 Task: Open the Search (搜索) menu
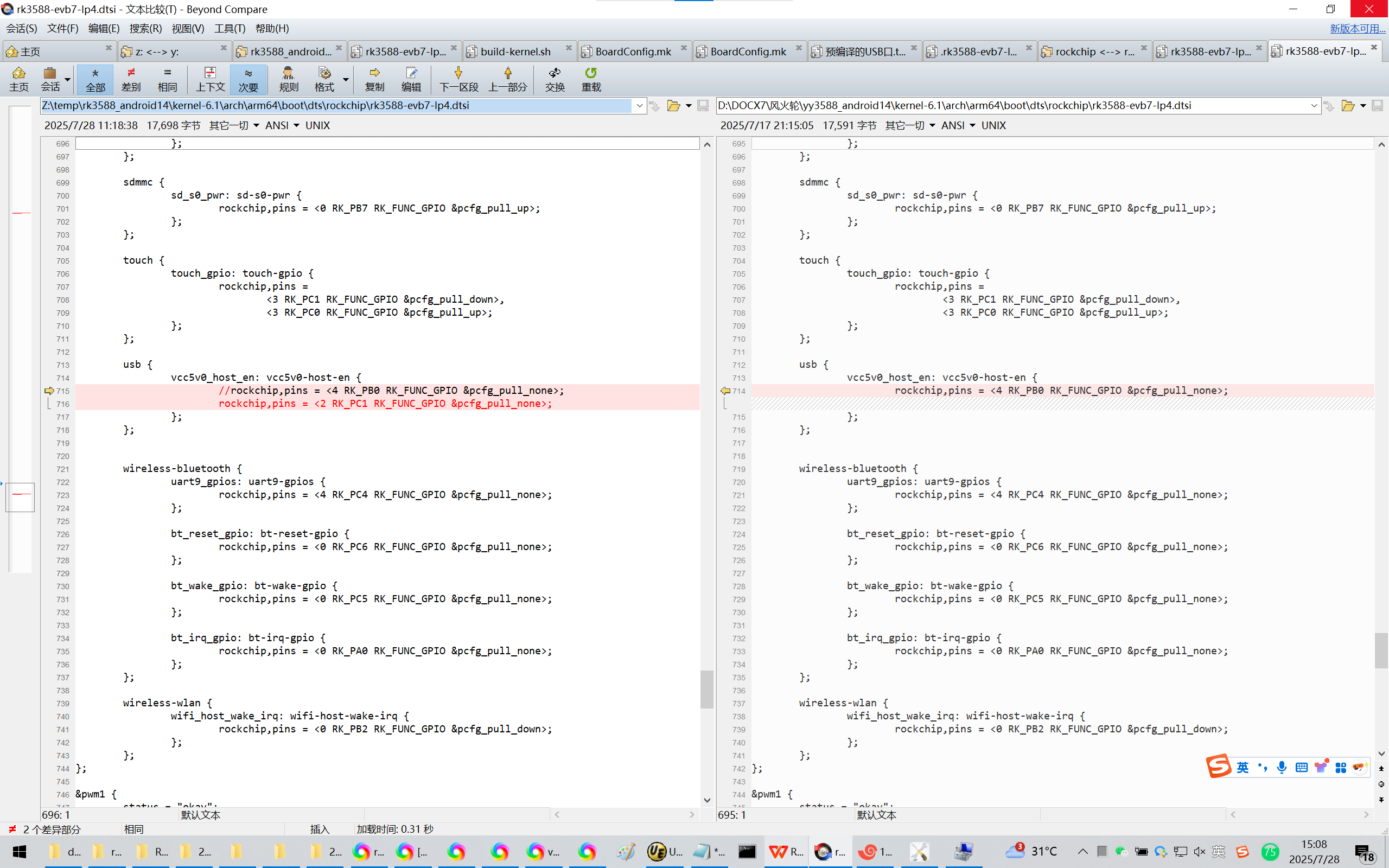(x=145, y=28)
